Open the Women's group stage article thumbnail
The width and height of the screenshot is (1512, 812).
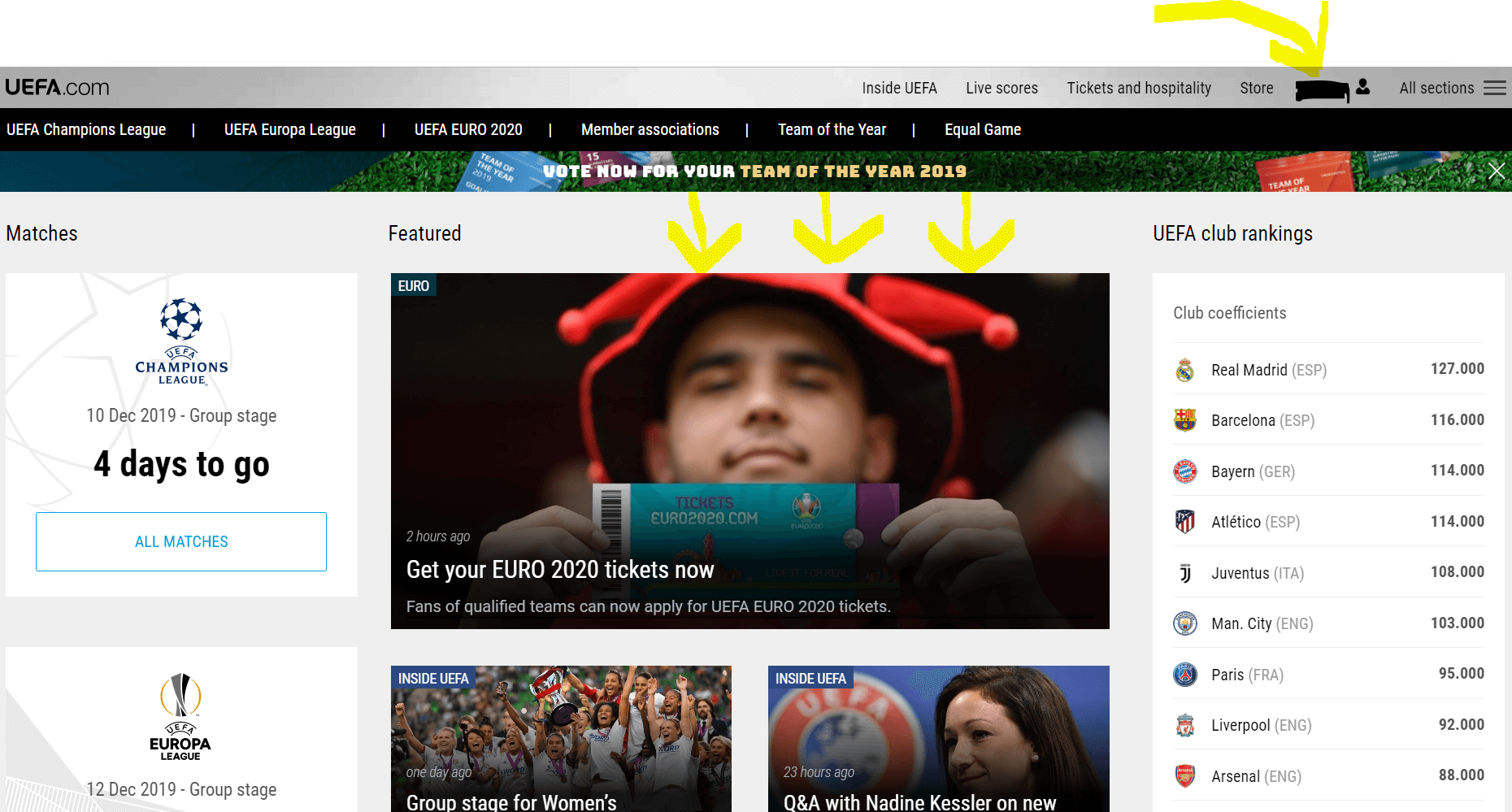pyautogui.click(x=561, y=739)
